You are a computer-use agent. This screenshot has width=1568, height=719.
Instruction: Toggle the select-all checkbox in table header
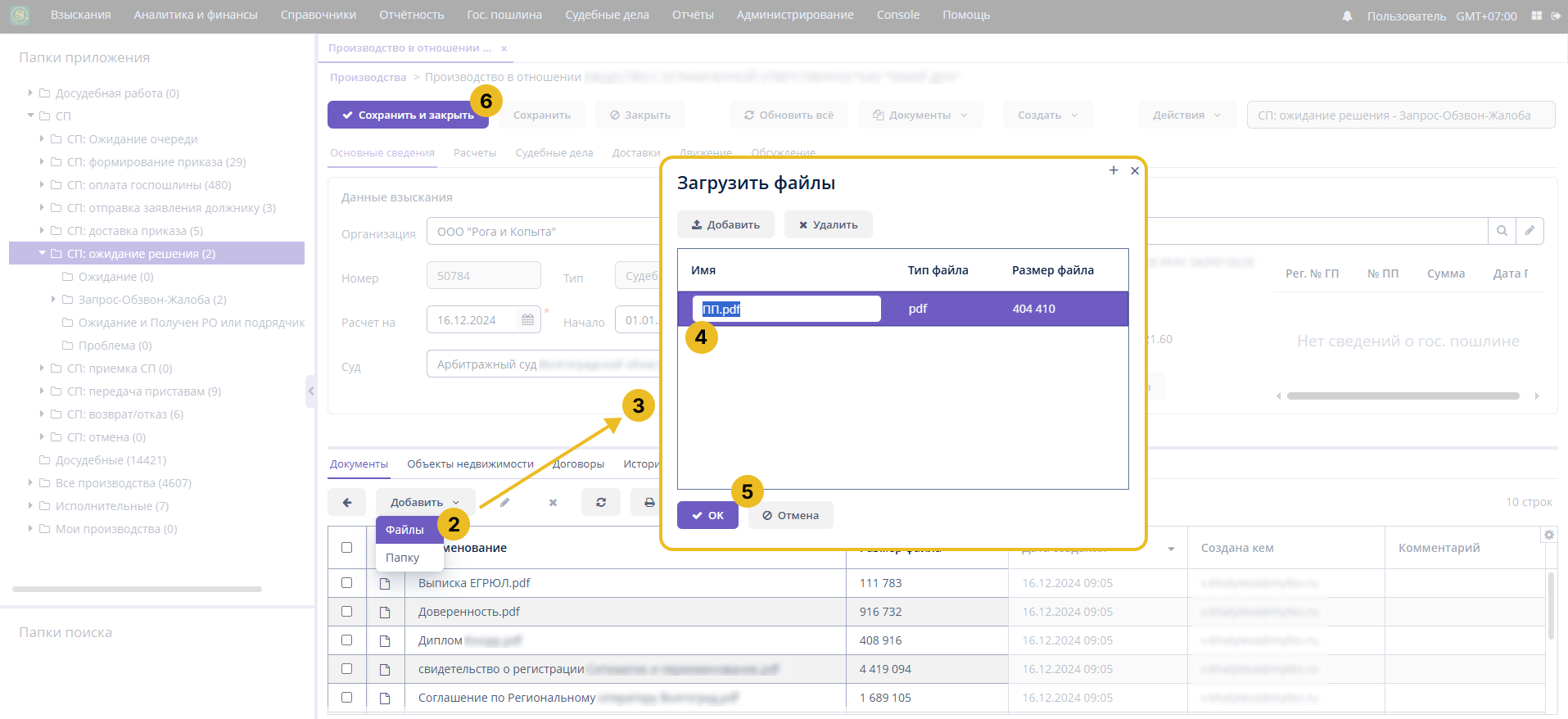click(347, 548)
